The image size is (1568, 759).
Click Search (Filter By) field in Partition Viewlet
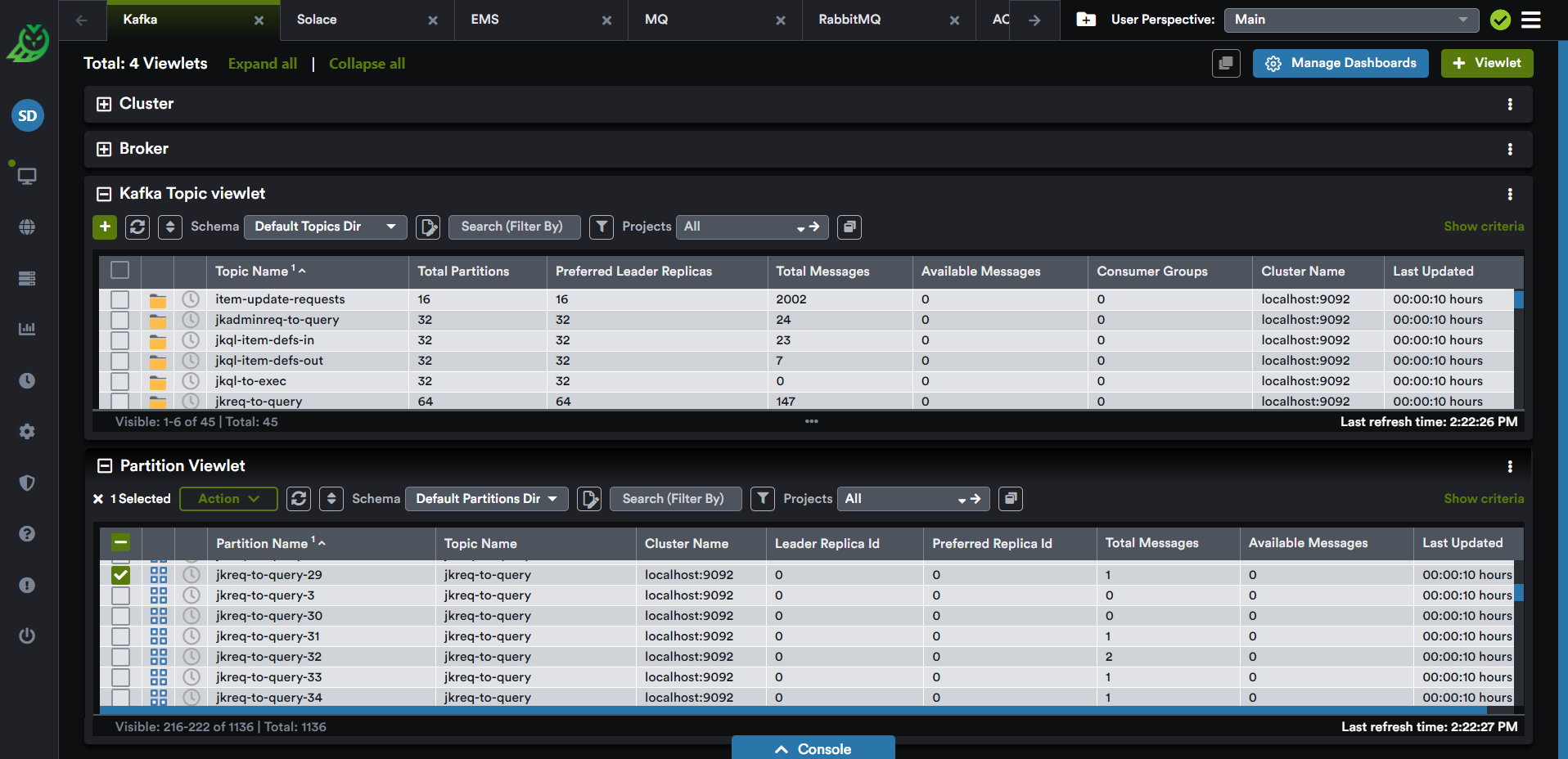(x=676, y=499)
